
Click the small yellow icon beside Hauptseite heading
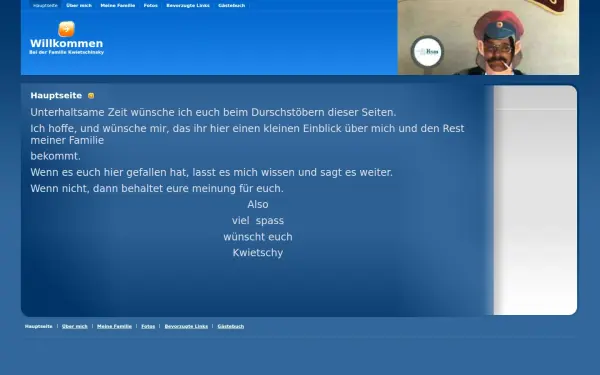91,96
